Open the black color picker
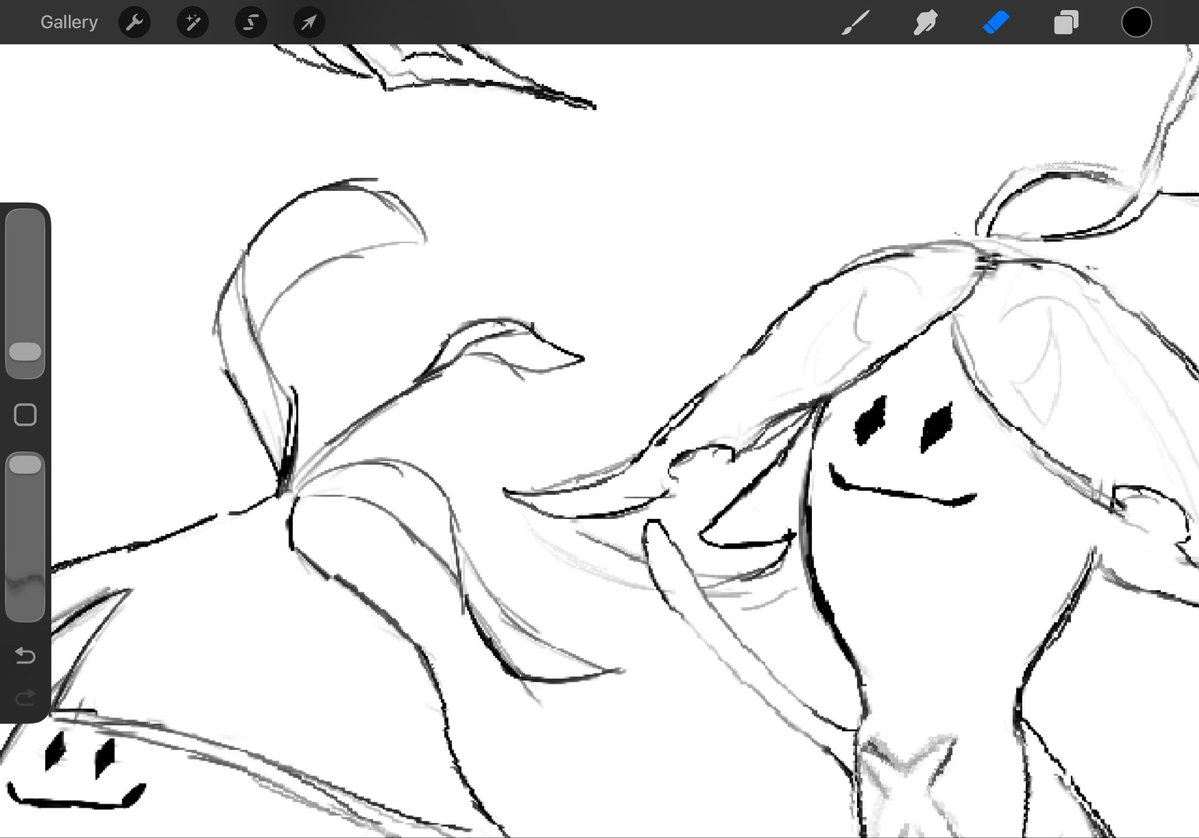 [x=1136, y=22]
